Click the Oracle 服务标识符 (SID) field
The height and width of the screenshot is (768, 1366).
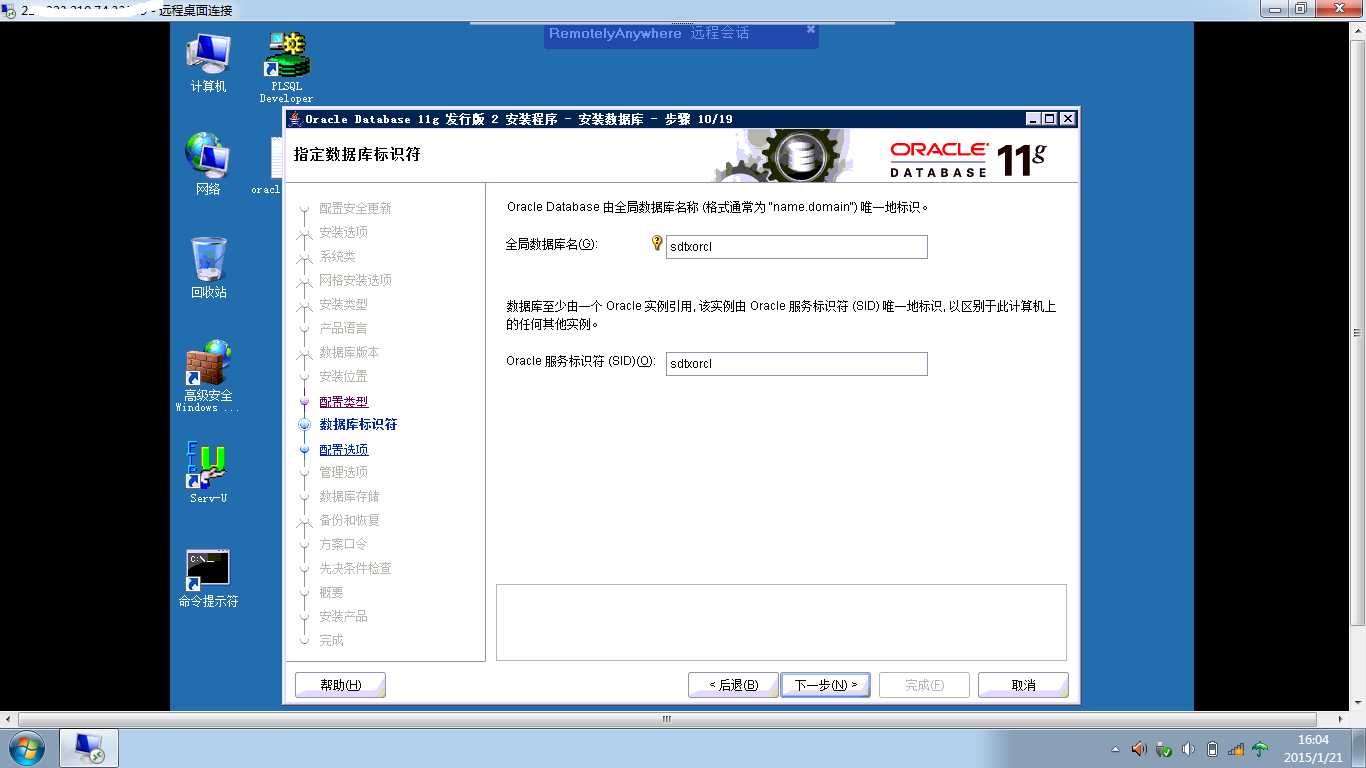pyautogui.click(x=797, y=364)
